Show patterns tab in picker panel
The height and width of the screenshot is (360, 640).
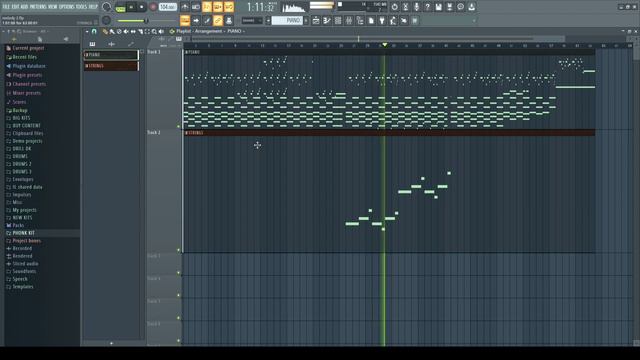point(93,44)
